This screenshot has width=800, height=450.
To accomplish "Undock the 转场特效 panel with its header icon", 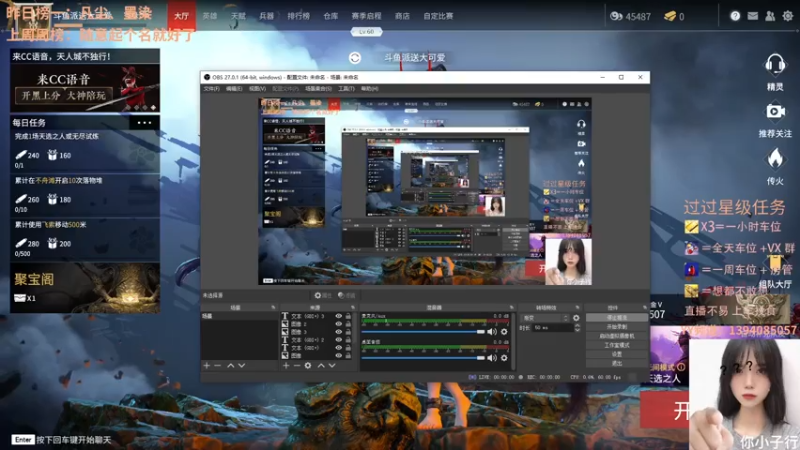I will [578, 308].
